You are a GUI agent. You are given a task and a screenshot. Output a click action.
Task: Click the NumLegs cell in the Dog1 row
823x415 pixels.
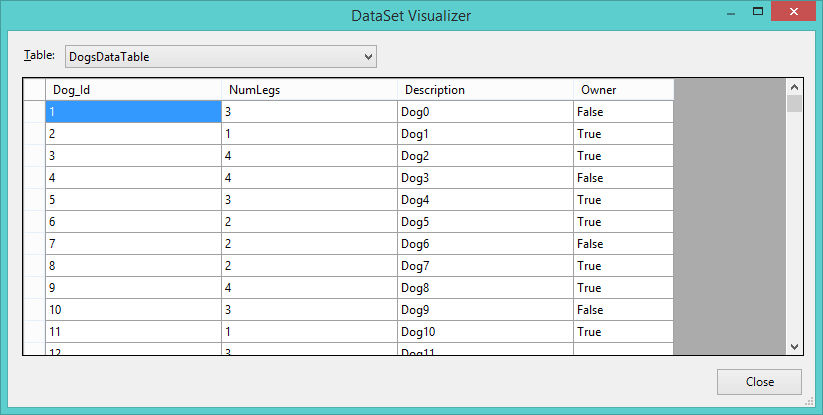click(309, 134)
